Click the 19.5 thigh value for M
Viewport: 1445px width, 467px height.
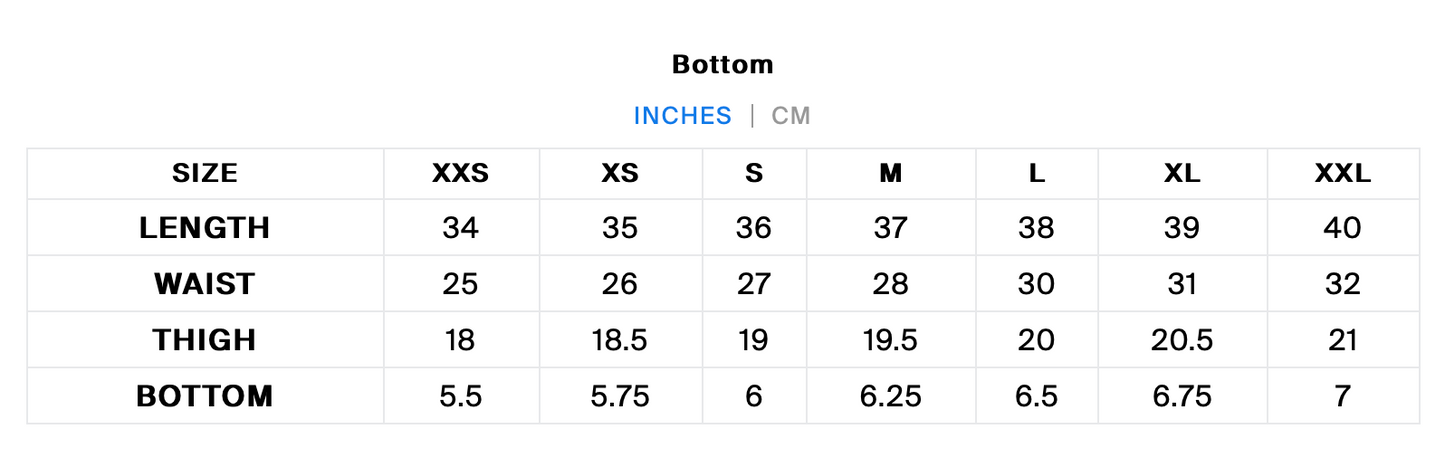890,340
